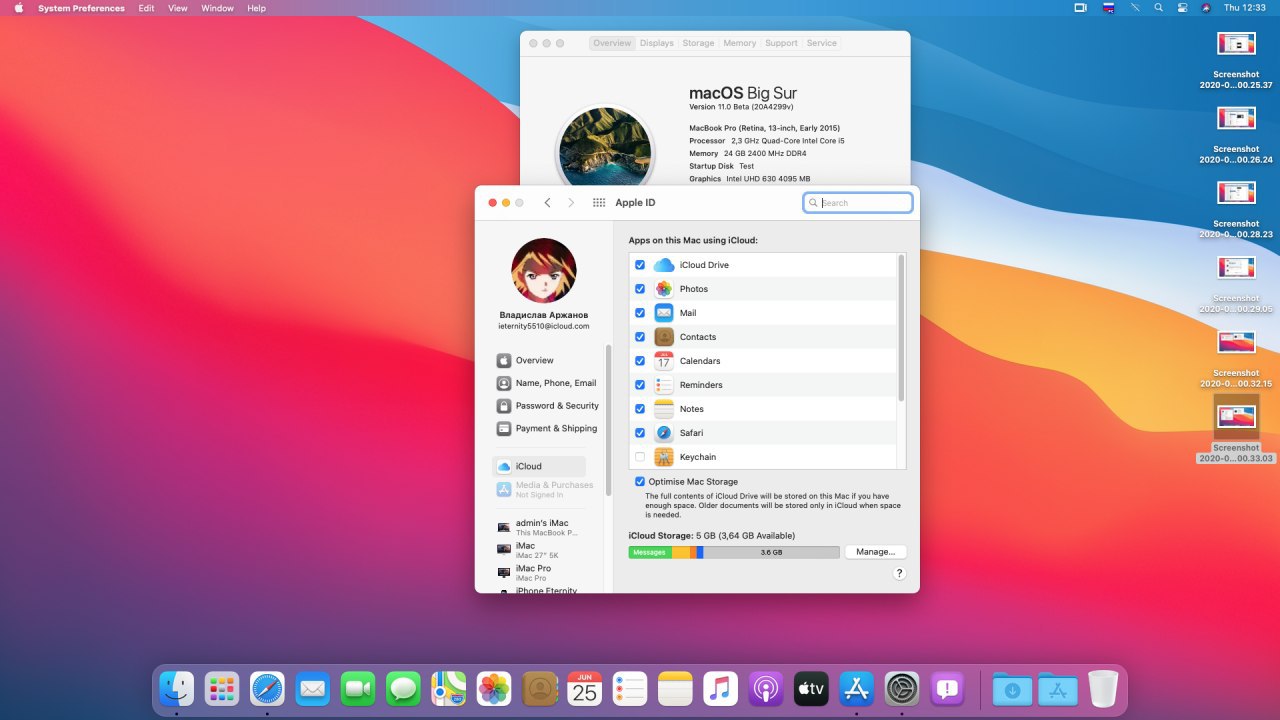Show all preferences grid icon
The width and height of the screenshot is (1280, 720).
tap(599, 202)
